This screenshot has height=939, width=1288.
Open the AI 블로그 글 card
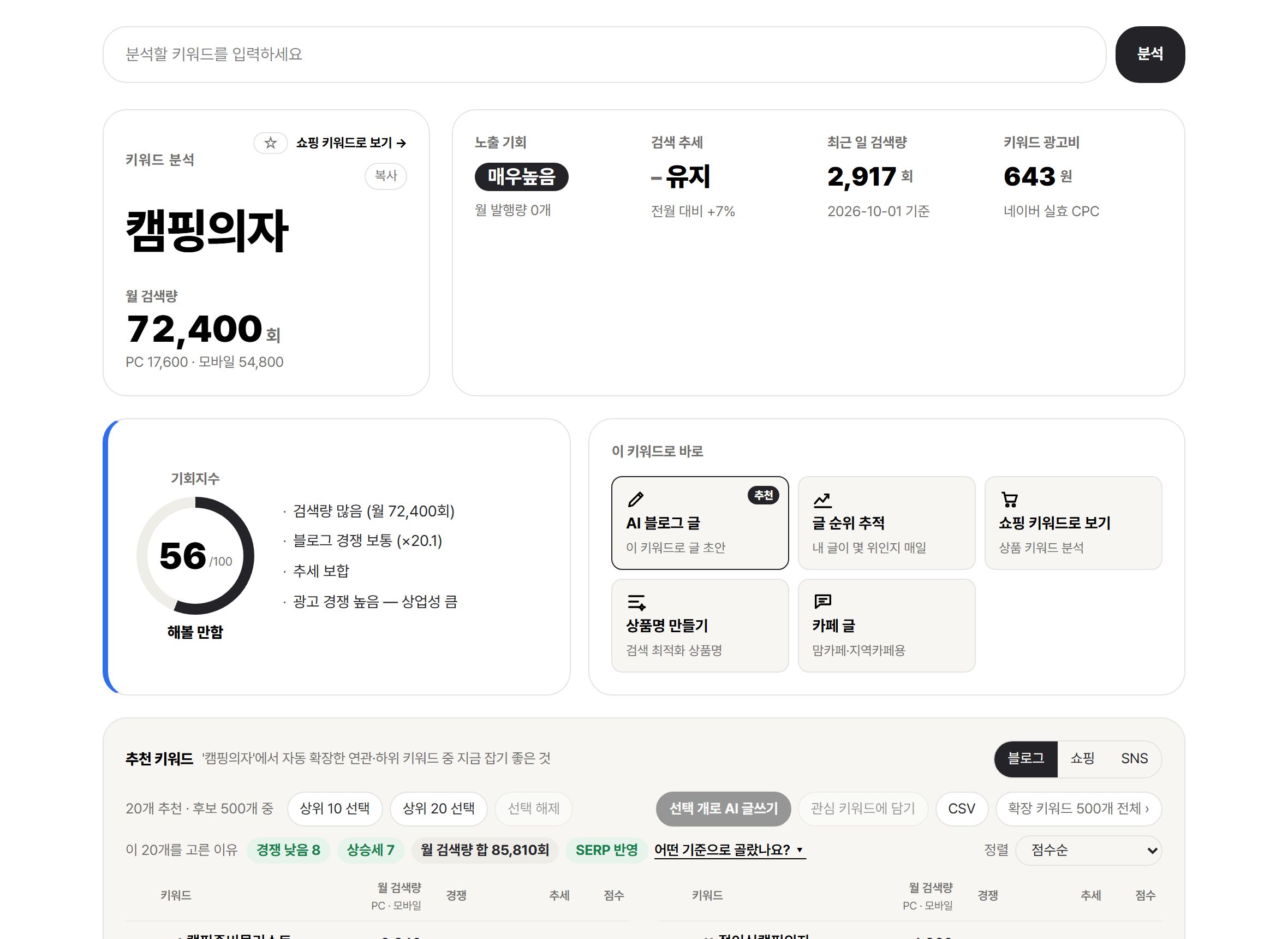[x=700, y=523]
